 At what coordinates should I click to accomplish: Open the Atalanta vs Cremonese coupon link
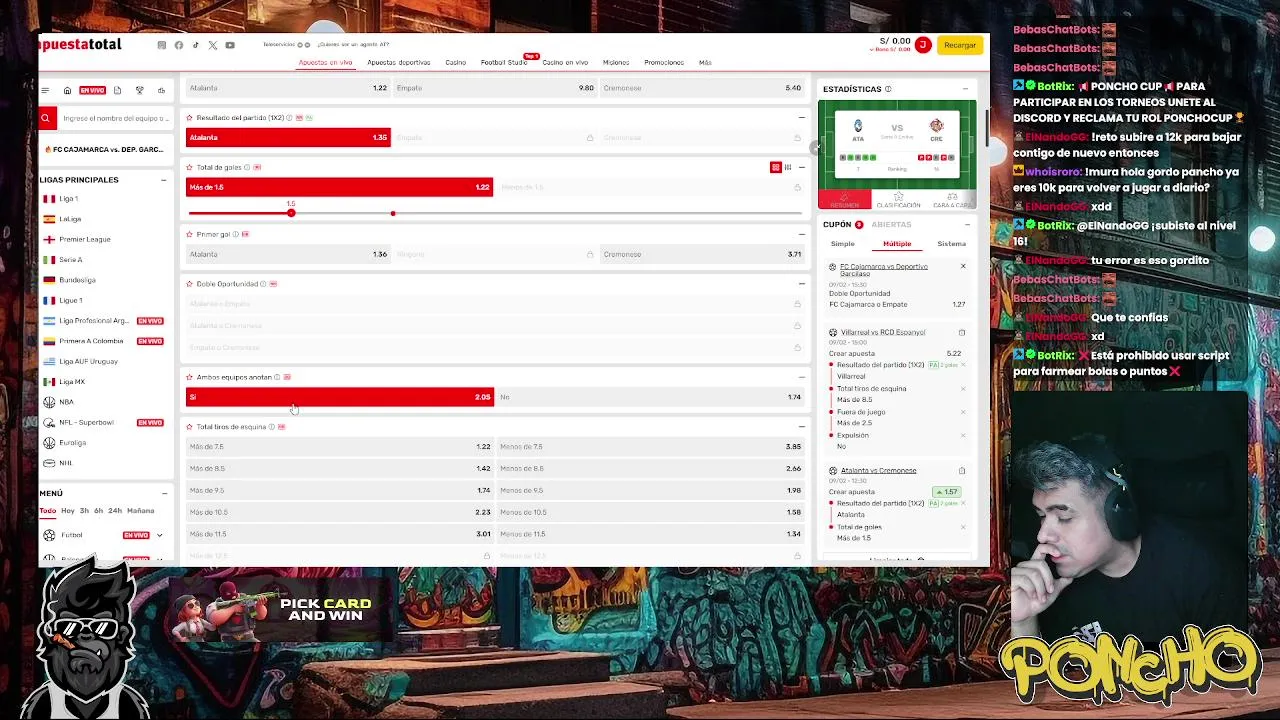pos(878,470)
